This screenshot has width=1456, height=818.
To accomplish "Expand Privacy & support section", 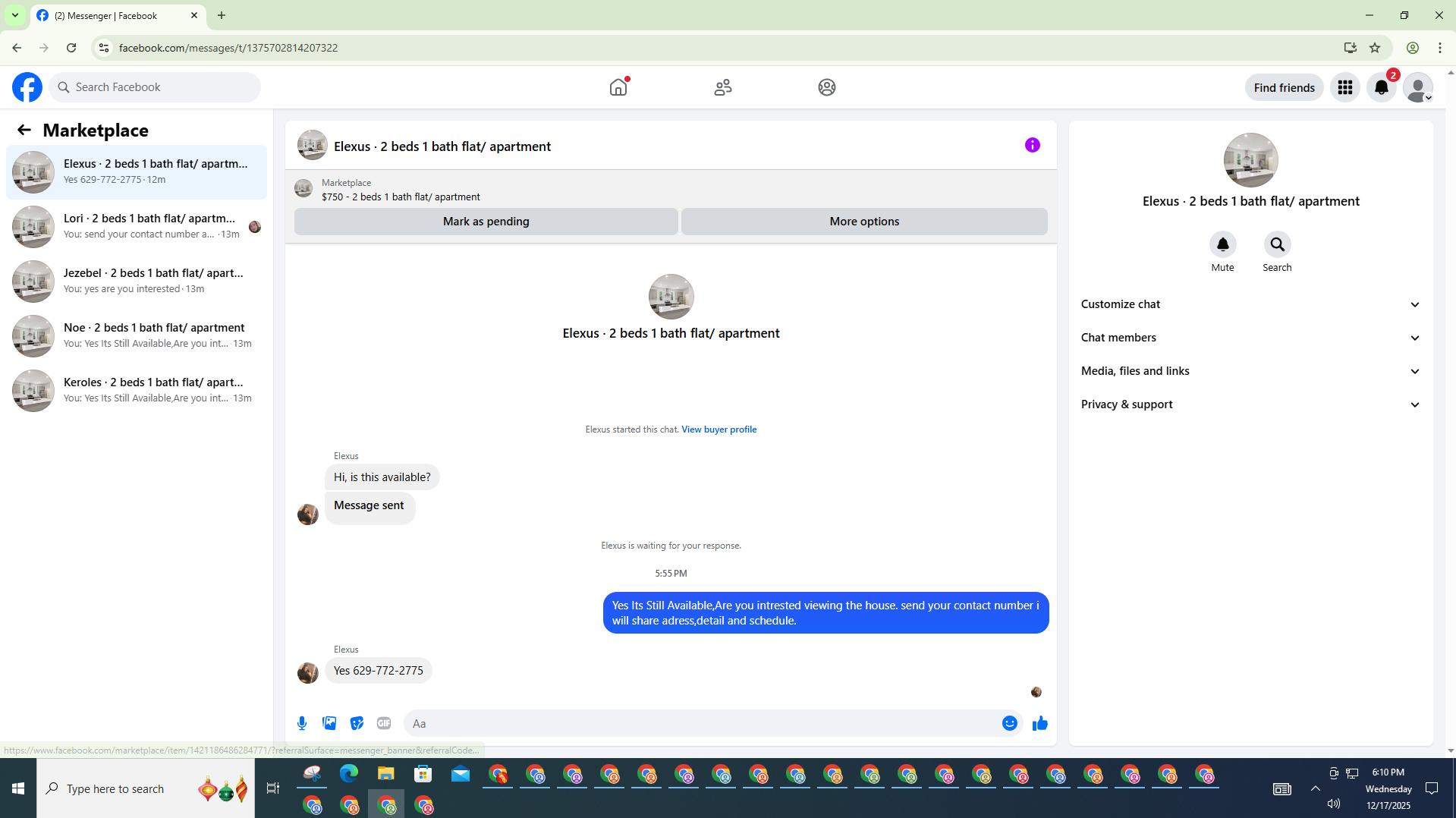I will click(x=1250, y=404).
